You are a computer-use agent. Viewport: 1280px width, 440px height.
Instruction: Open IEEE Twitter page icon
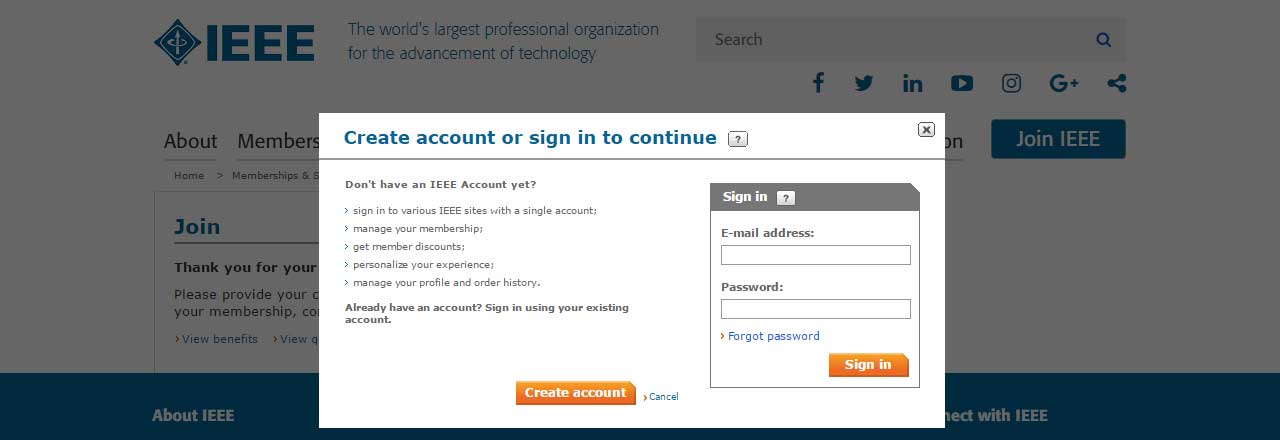click(x=864, y=83)
